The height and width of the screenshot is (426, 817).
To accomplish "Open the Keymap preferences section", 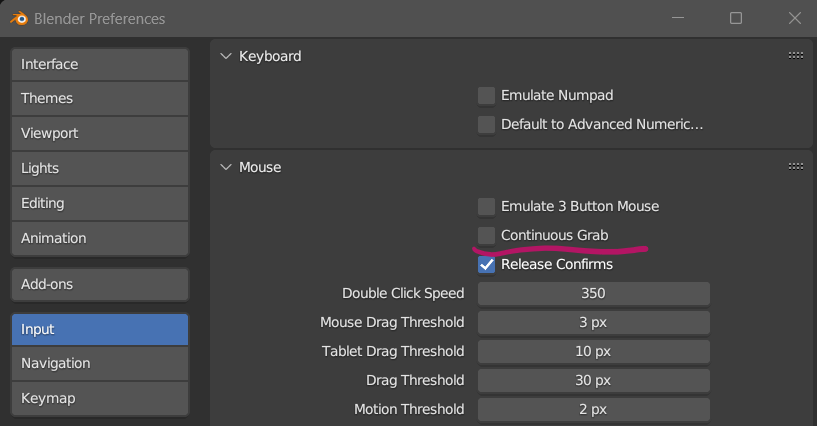I will [x=100, y=398].
